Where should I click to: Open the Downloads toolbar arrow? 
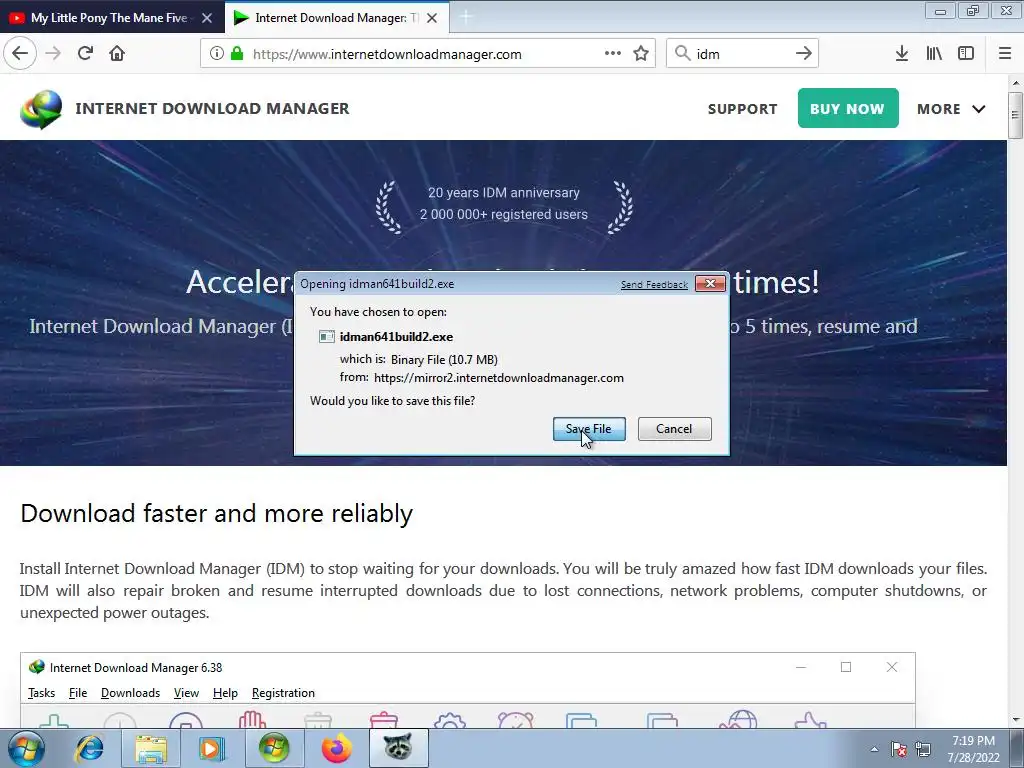click(x=901, y=53)
